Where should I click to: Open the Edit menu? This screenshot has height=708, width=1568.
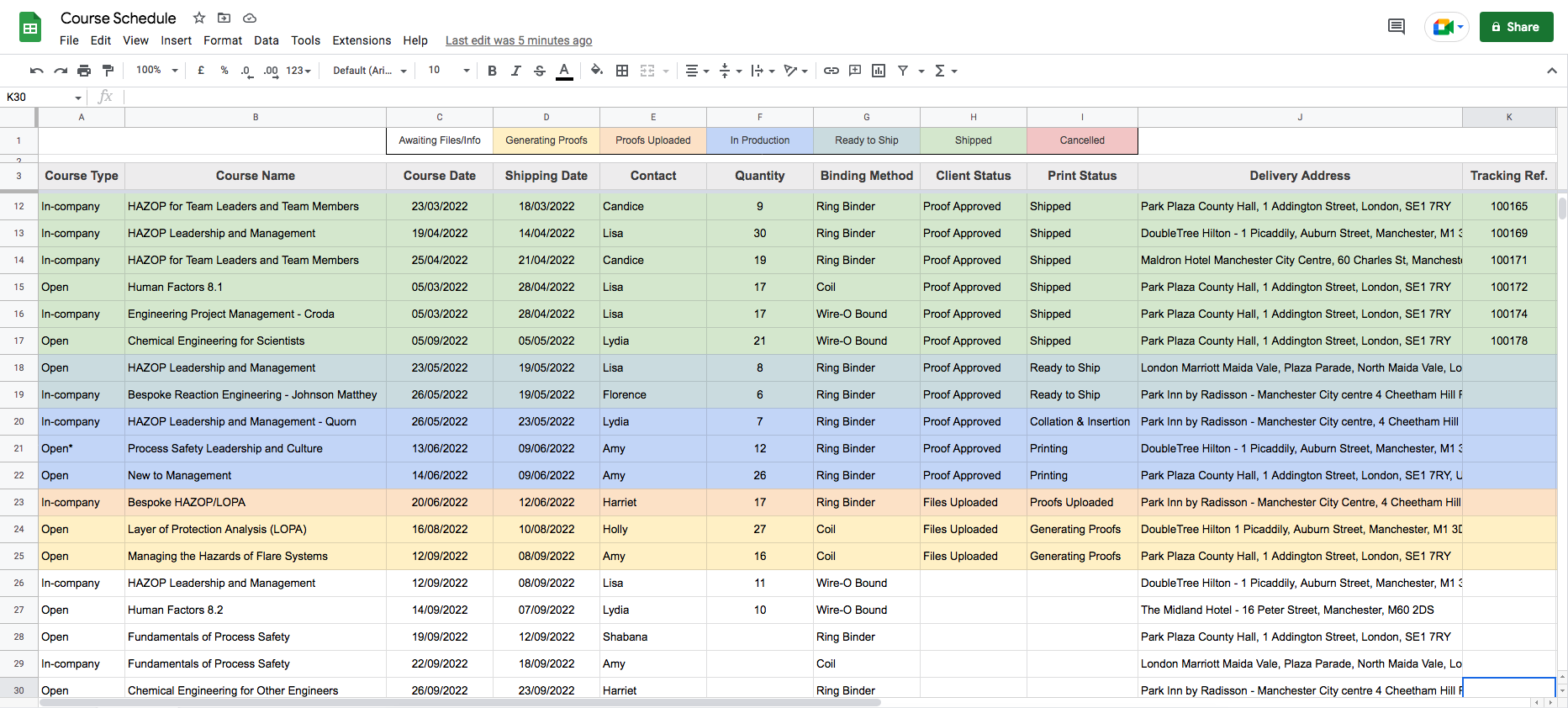pos(101,40)
